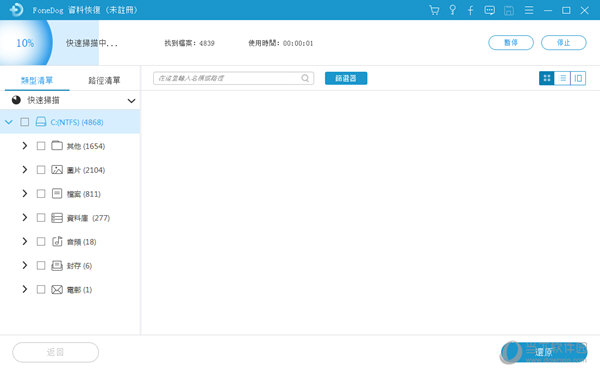Switch to thumbnail grid view

(547, 78)
